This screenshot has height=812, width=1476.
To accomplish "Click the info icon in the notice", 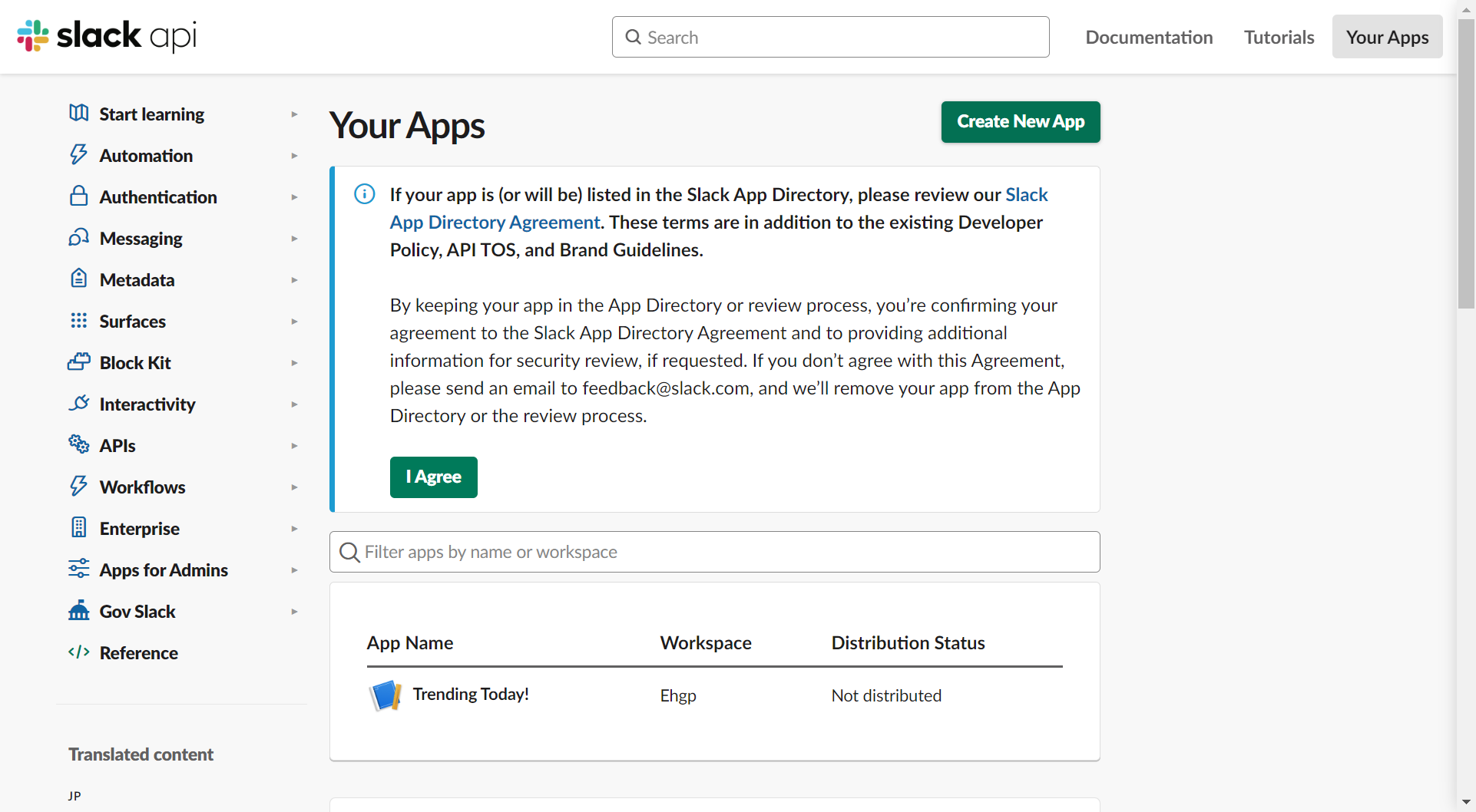I will (x=365, y=194).
